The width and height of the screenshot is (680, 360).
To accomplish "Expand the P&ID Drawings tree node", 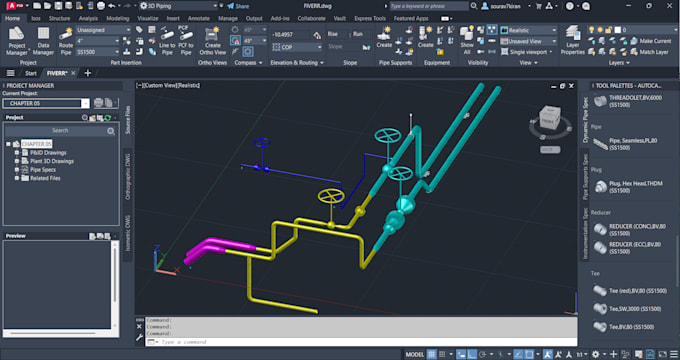I will coord(17,153).
